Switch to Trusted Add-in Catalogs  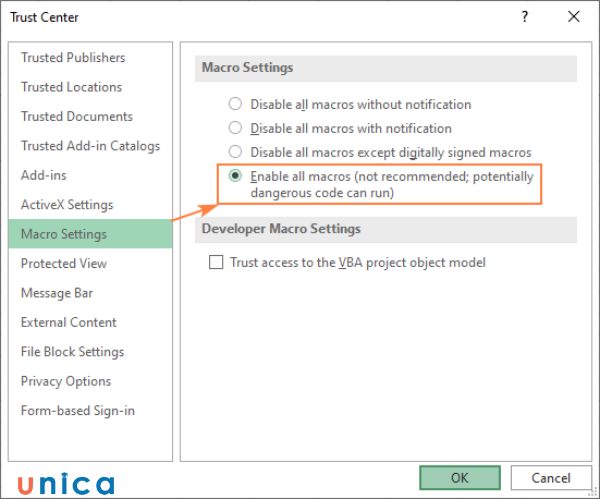click(x=90, y=146)
